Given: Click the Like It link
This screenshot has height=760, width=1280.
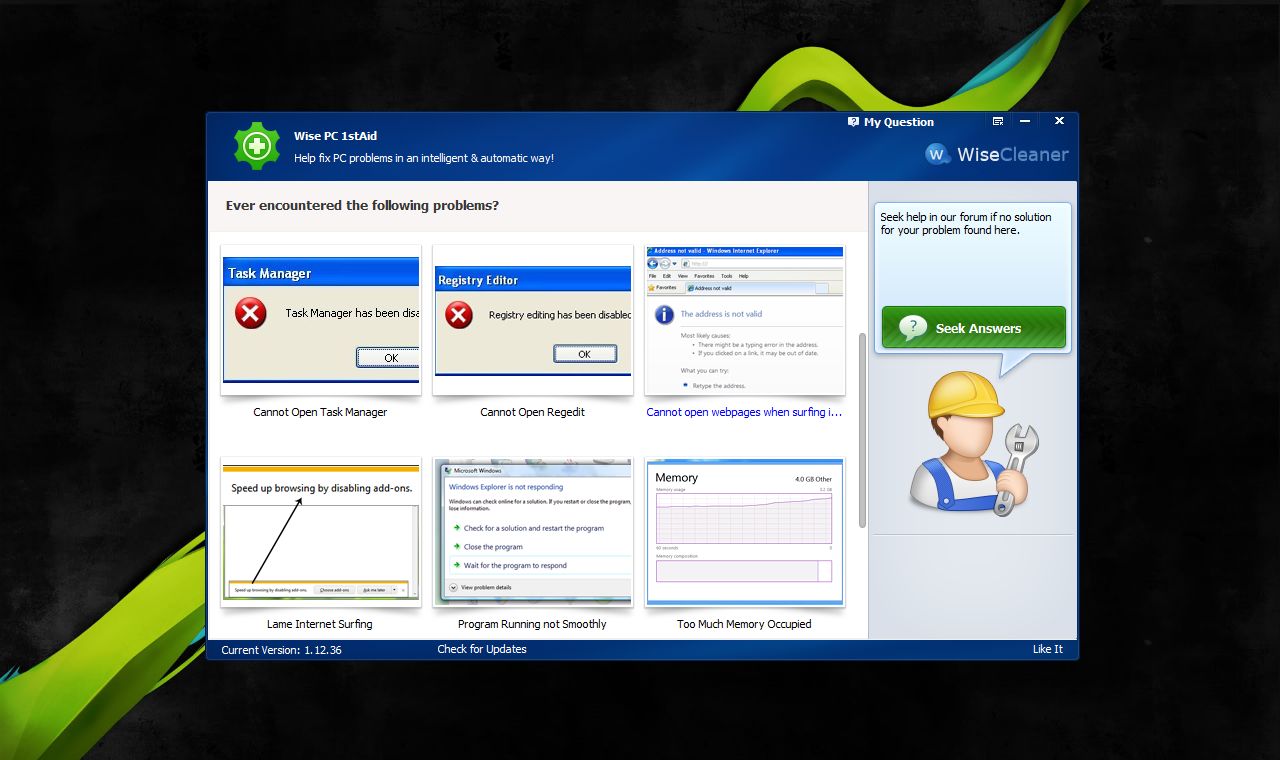Looking at the screenshot, I should click(x=1047, y=649).
